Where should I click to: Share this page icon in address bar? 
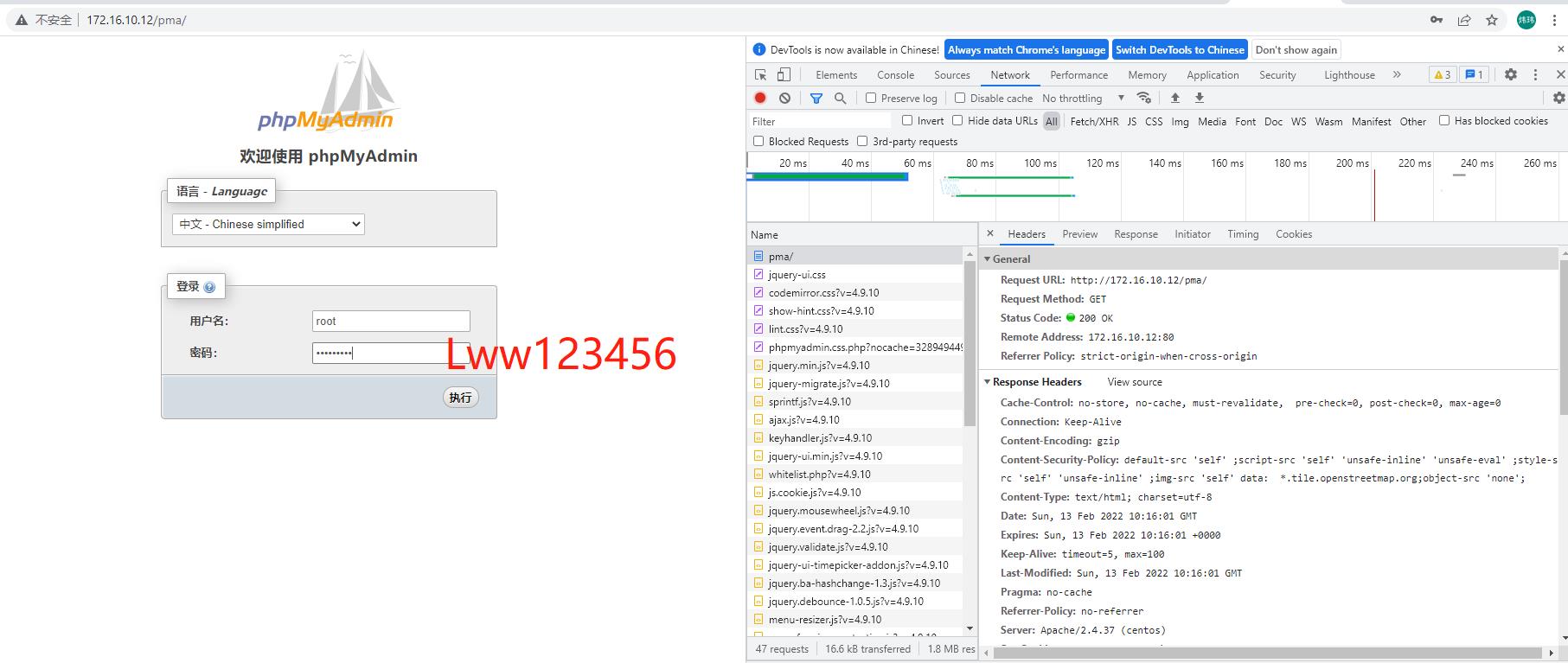click(x=1464, y=20)
